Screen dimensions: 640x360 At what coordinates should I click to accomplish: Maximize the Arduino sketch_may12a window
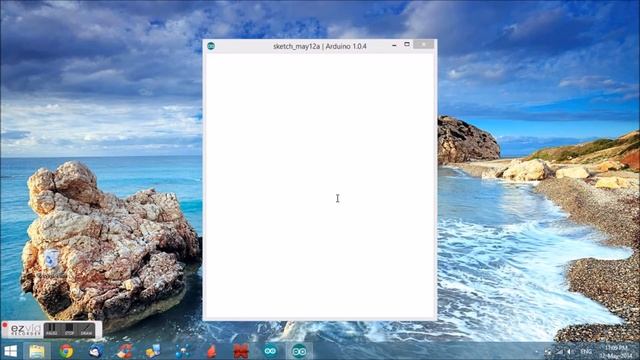pos(407,44)
